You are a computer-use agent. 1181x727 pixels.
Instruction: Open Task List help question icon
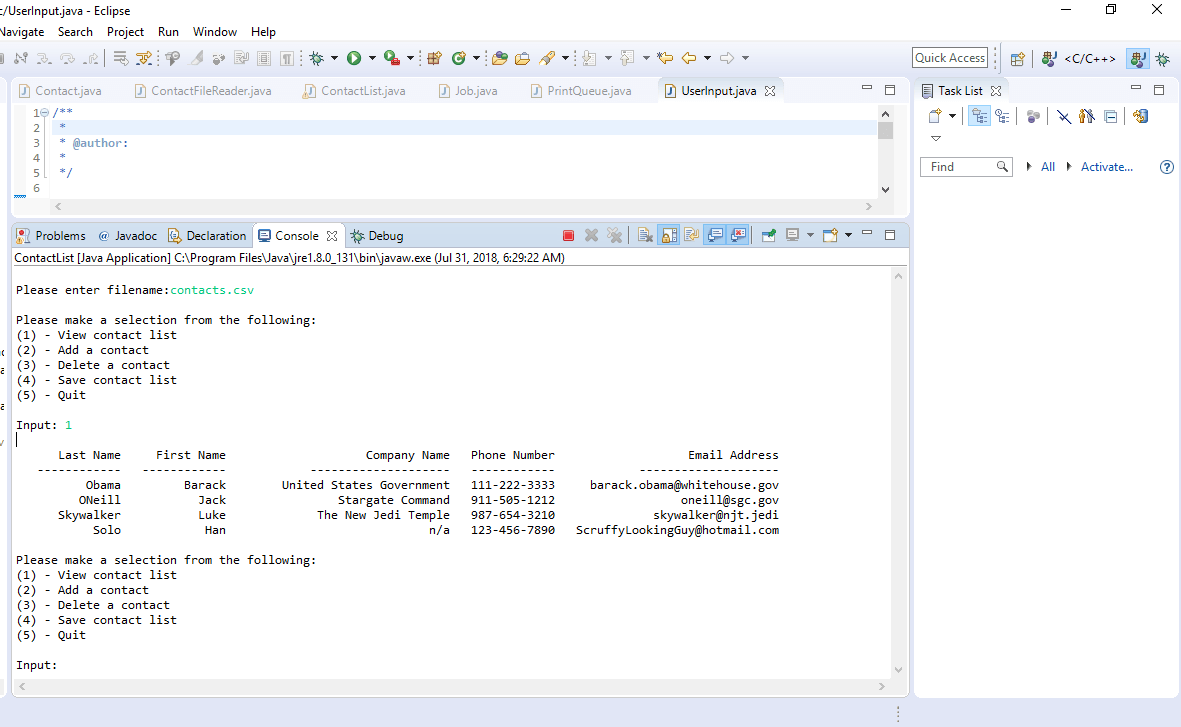point(1167,167)
